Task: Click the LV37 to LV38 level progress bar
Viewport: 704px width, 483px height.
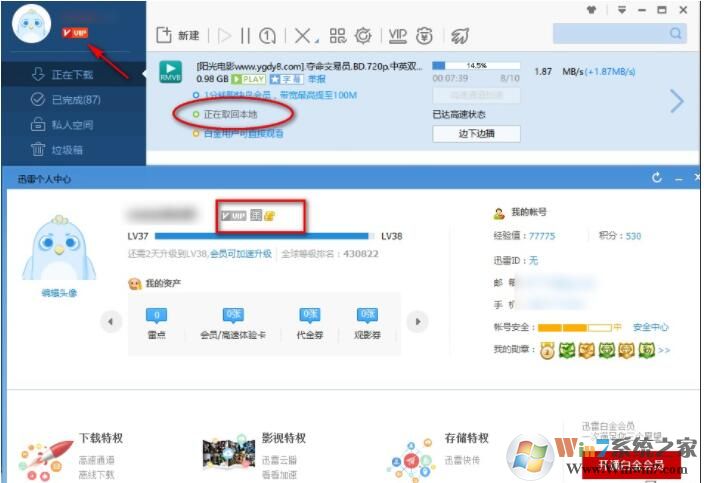Action: pos(264,236)
